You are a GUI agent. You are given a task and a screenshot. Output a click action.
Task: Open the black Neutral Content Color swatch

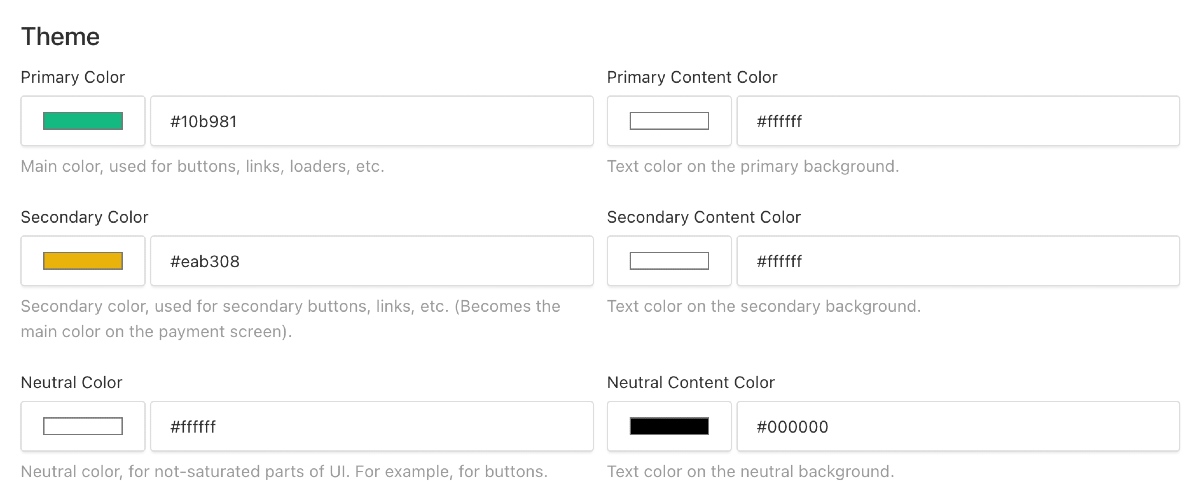[669, 426]
